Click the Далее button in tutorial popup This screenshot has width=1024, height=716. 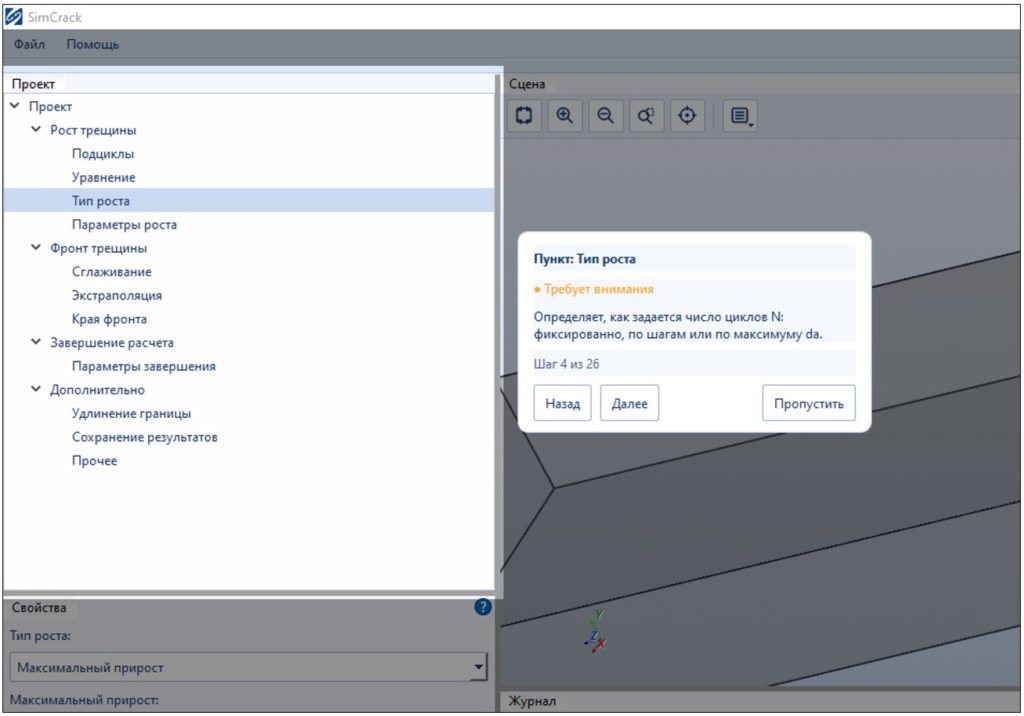pyautogui.click(x=630, y=403)
